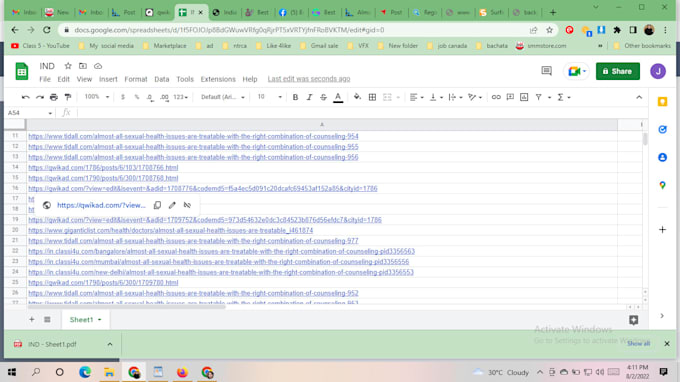The image size is (680, 382).
Task: Click Show all downloads link
Action: click(638, 343)
